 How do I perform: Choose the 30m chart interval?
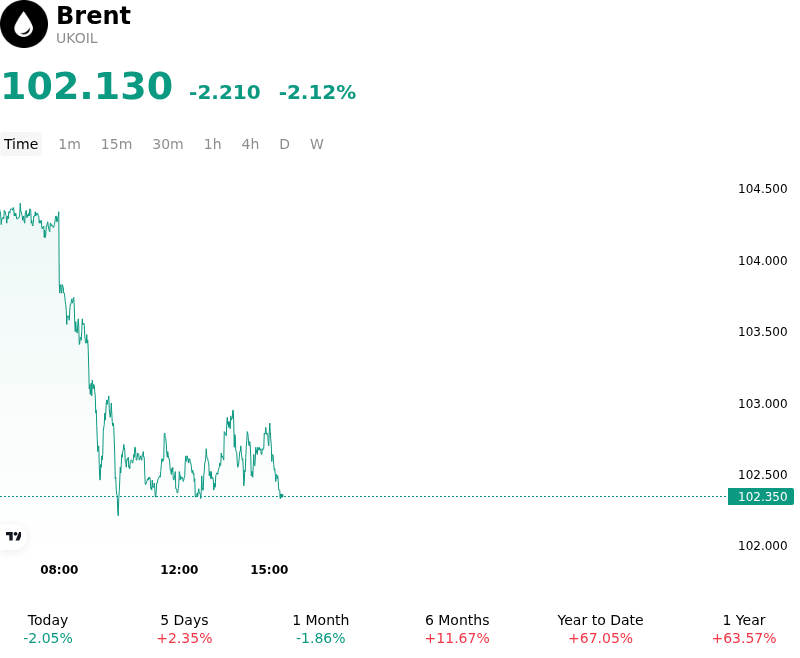pos(168,144)
